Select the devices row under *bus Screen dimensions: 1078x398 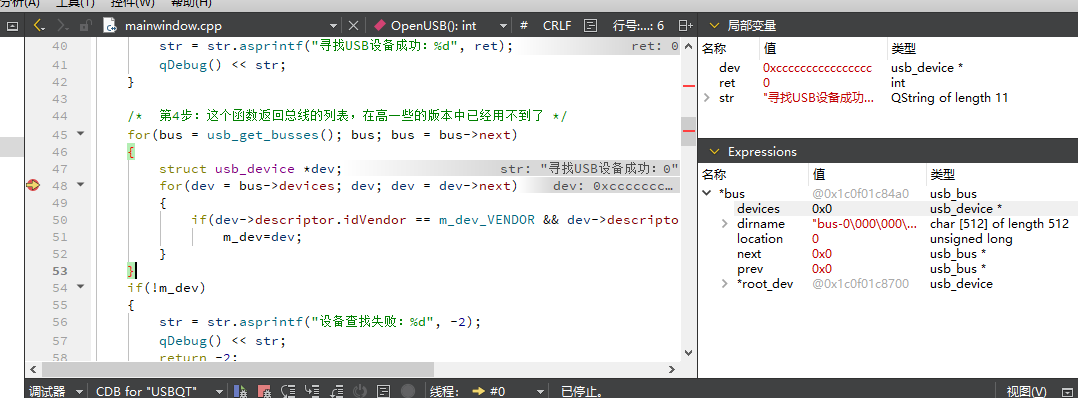(x=888, y=209)
